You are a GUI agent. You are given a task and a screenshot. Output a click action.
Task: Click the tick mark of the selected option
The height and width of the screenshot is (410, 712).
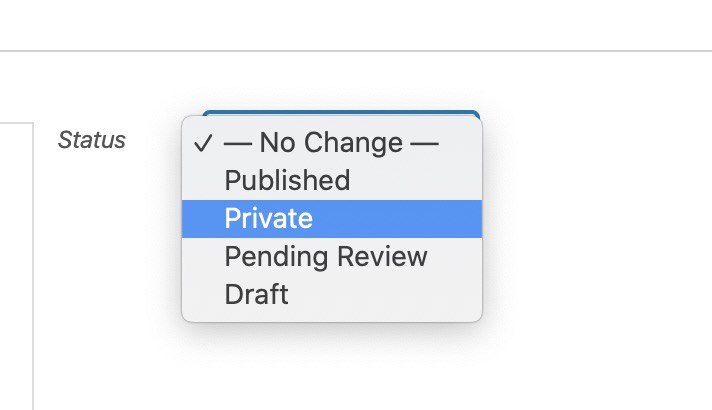tap(203, 143)
